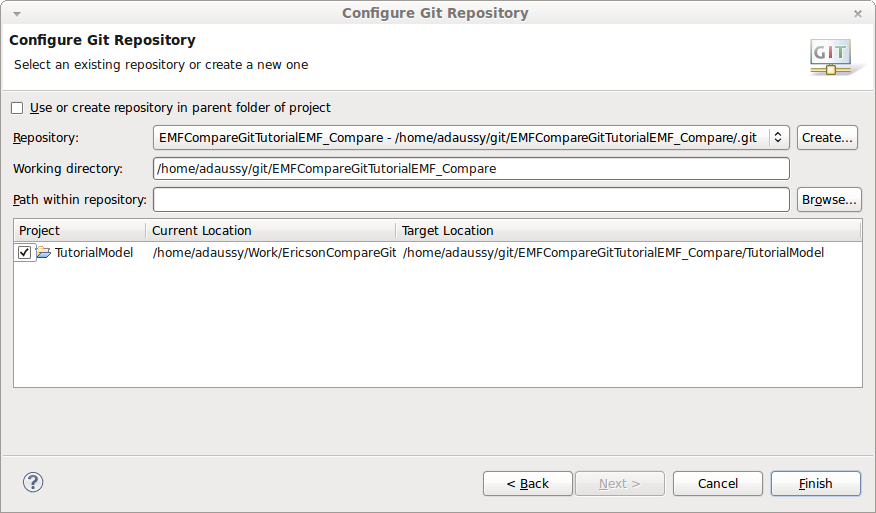Open help with the question mark icon
Screen dimensions: 876x513
33,483
